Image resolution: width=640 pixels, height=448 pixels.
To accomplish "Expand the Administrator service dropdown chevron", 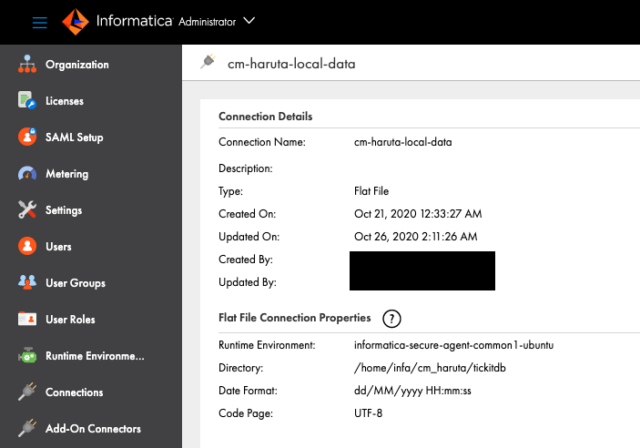I will click(249, 21).
